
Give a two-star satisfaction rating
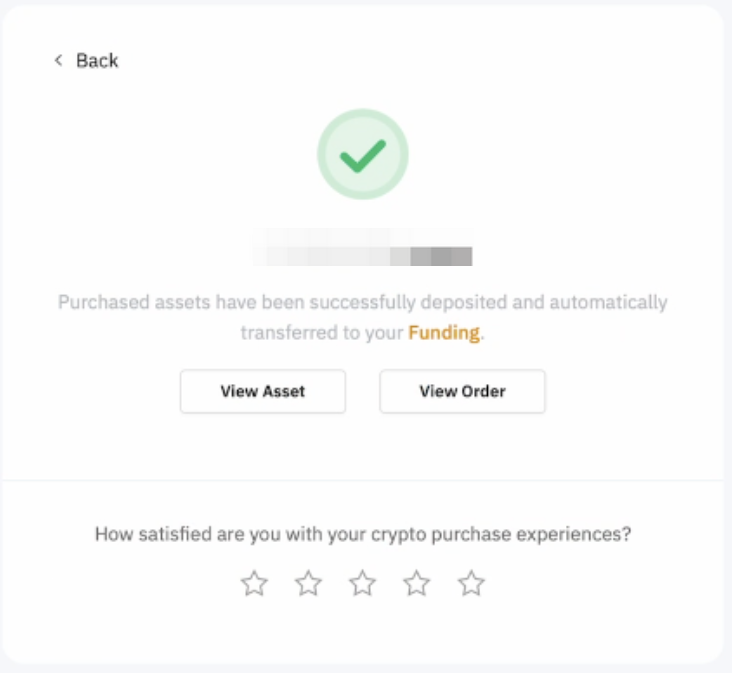coord(308,583)
